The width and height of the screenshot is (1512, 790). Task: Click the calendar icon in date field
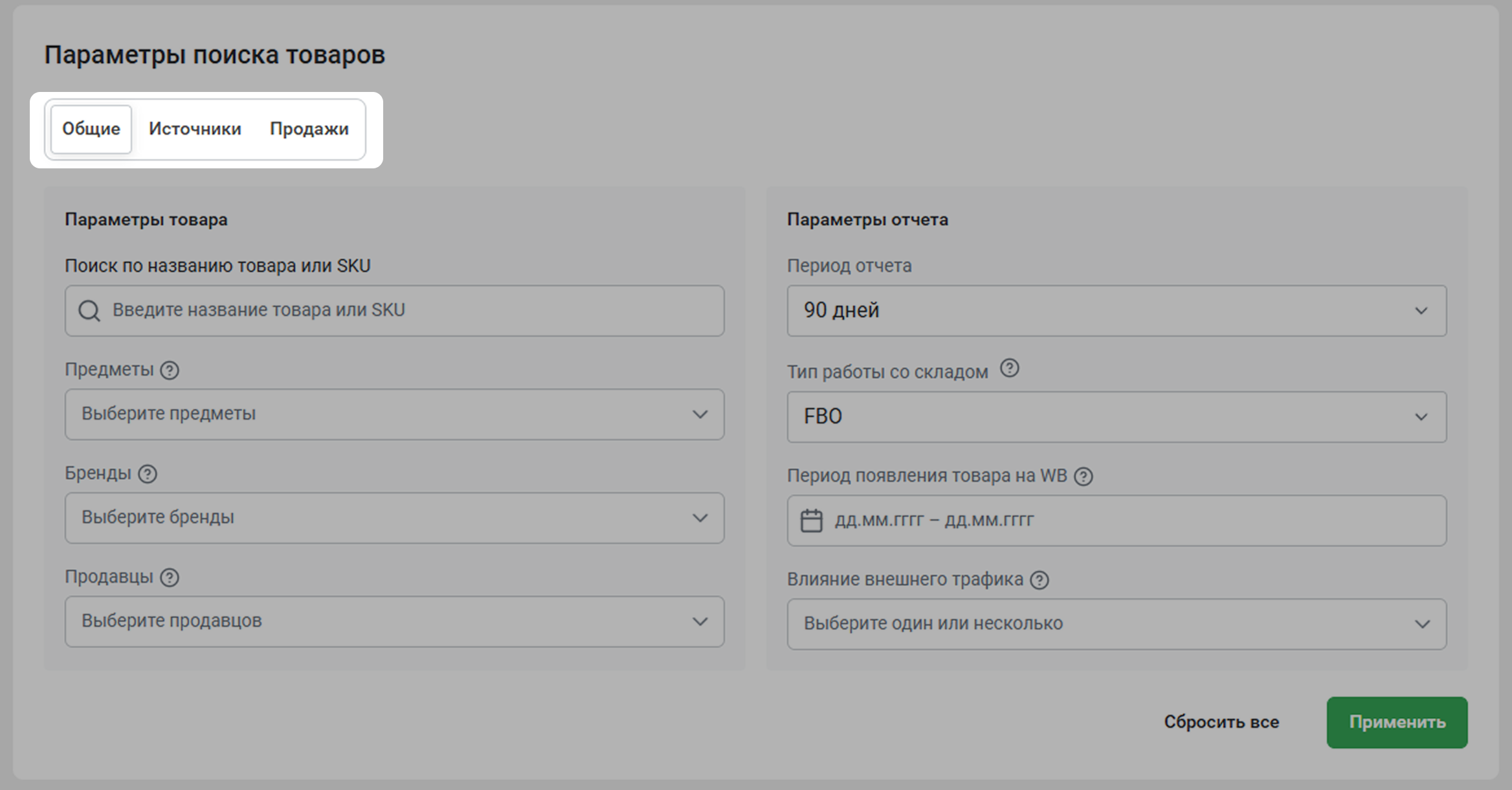811,521
